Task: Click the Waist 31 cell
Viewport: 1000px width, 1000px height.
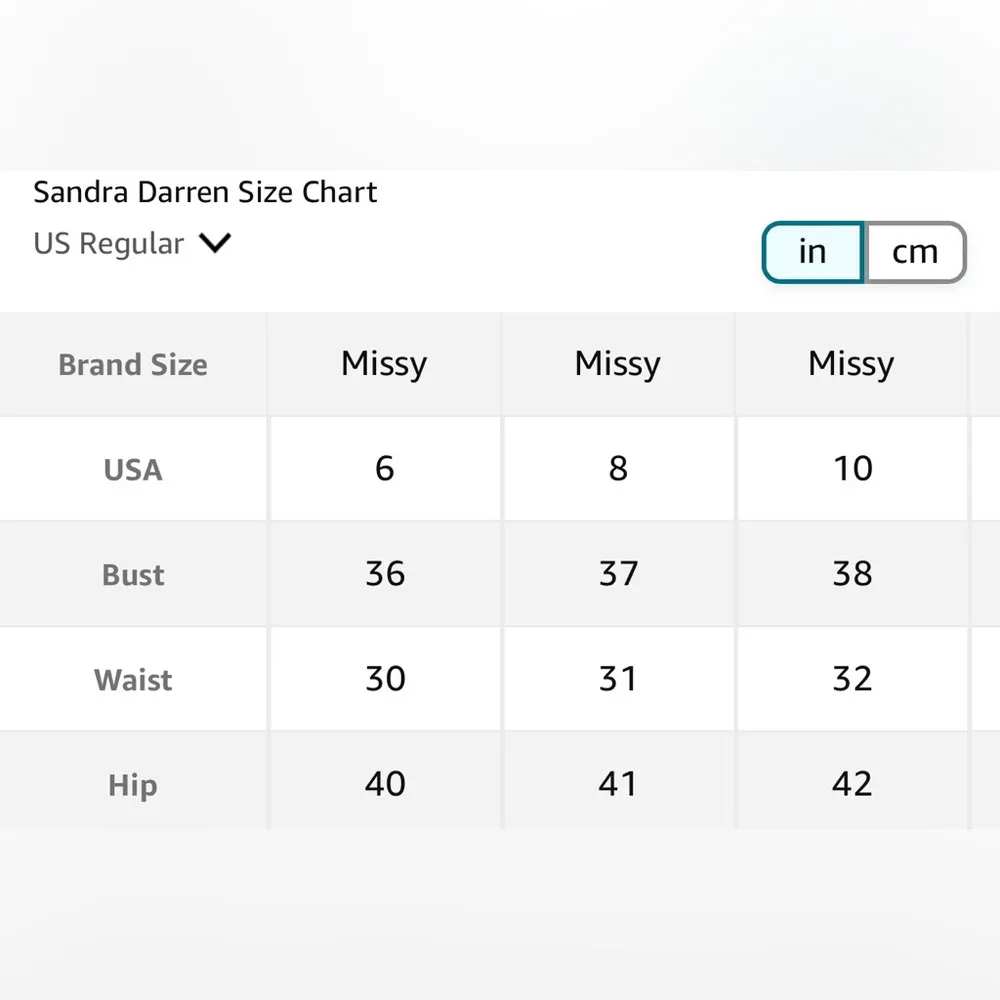Action: pos(618,679)
